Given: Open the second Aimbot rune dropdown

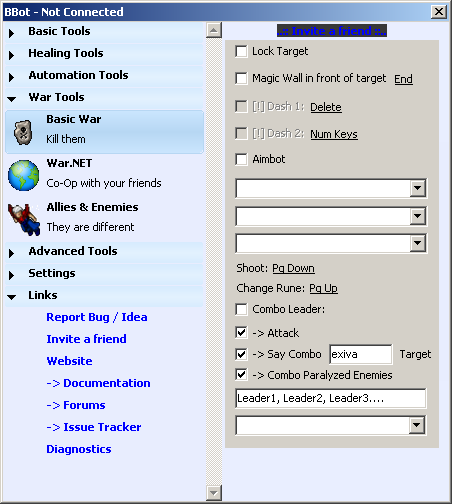Looking at the screenshot, I should (417, 216).
